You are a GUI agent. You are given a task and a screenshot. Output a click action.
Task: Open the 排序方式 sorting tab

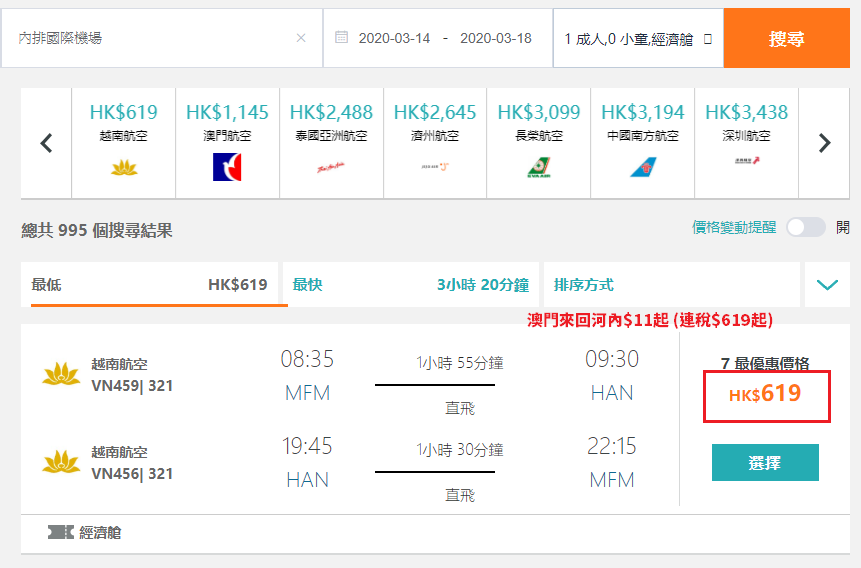[x=672, y=285]
